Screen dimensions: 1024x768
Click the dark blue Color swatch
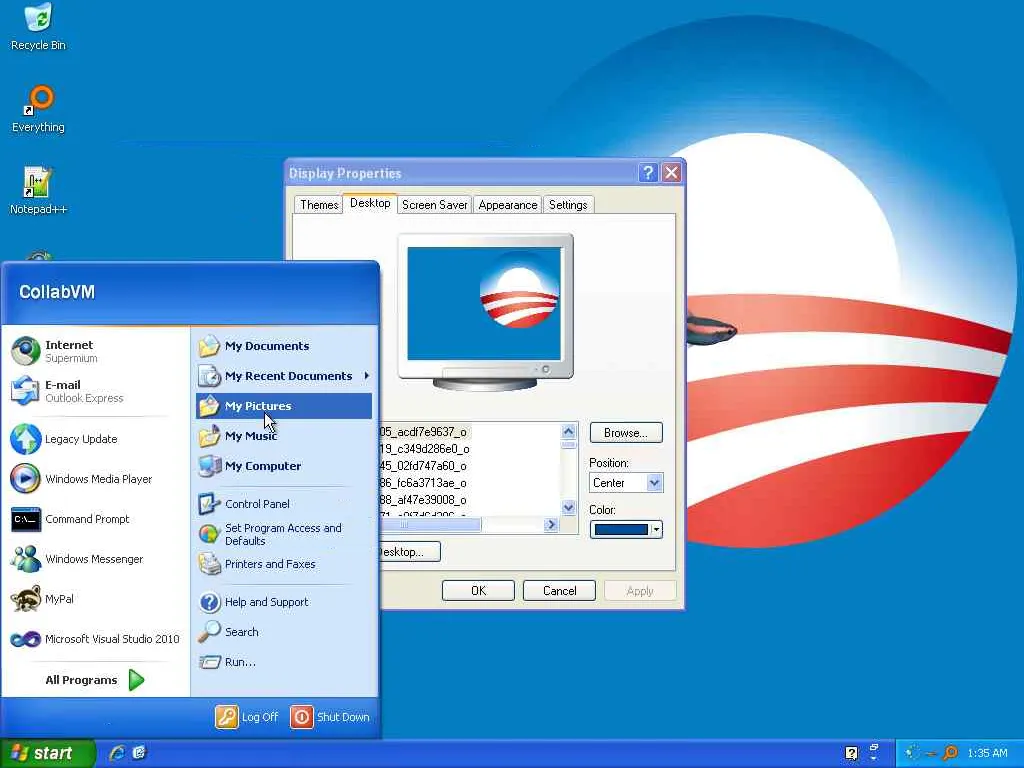(x=620, y=530)
